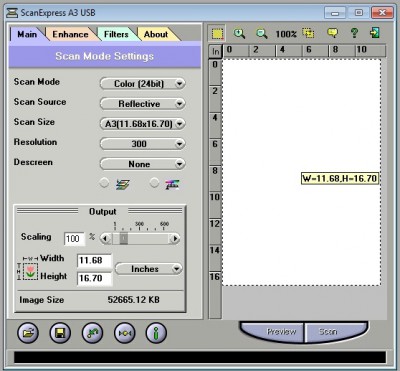Open help with green question mark
400x371 pixels.
354,33
